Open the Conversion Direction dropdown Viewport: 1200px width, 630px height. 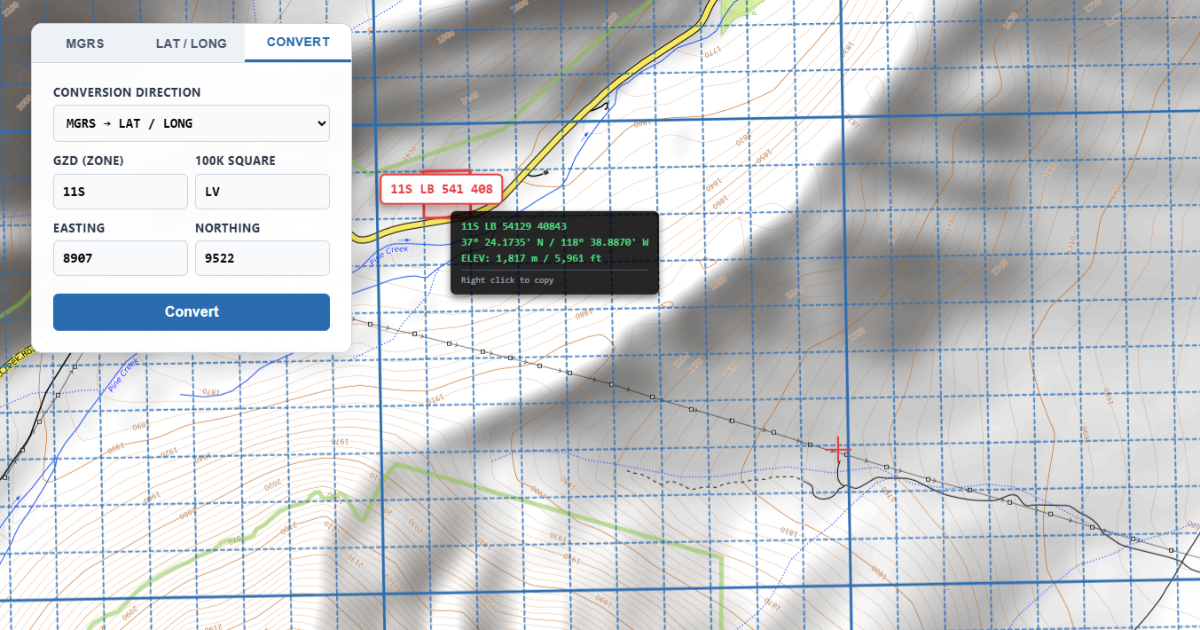pos(191,123)
